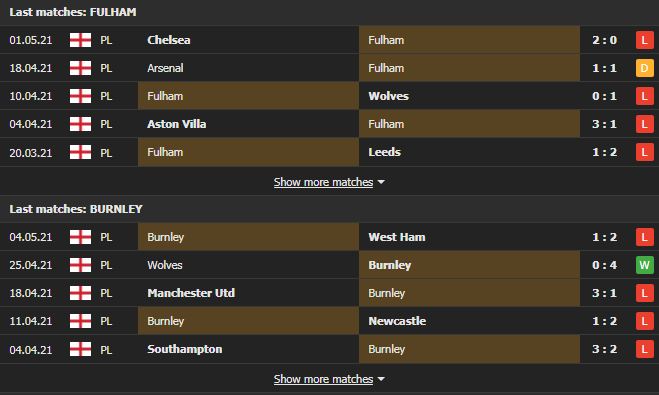Open the Chelsea team link
The width and height of the screenshot is (659, 395).
click(169, 40)
